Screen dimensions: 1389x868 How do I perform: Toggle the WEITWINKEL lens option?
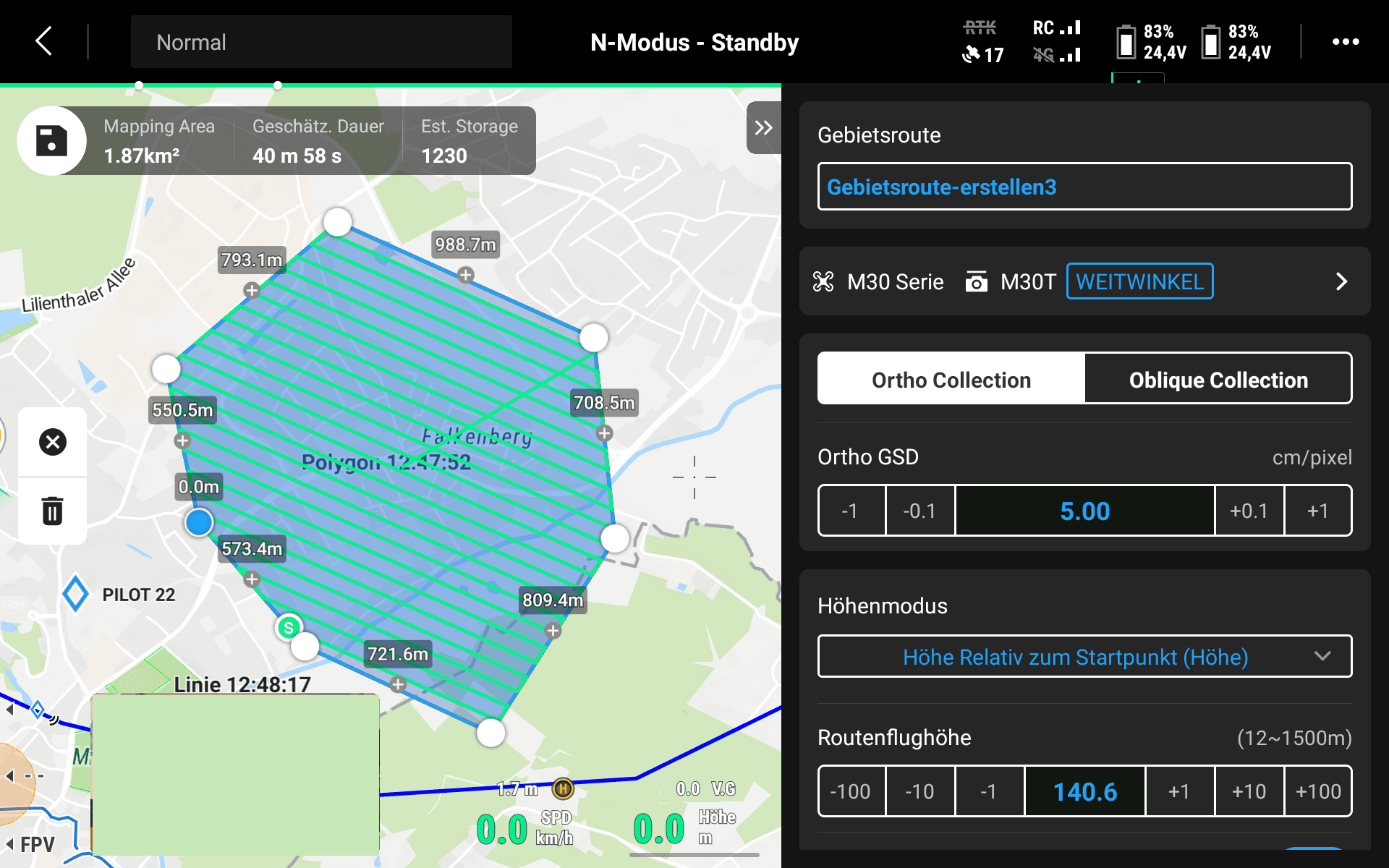tap(1139, 281)
